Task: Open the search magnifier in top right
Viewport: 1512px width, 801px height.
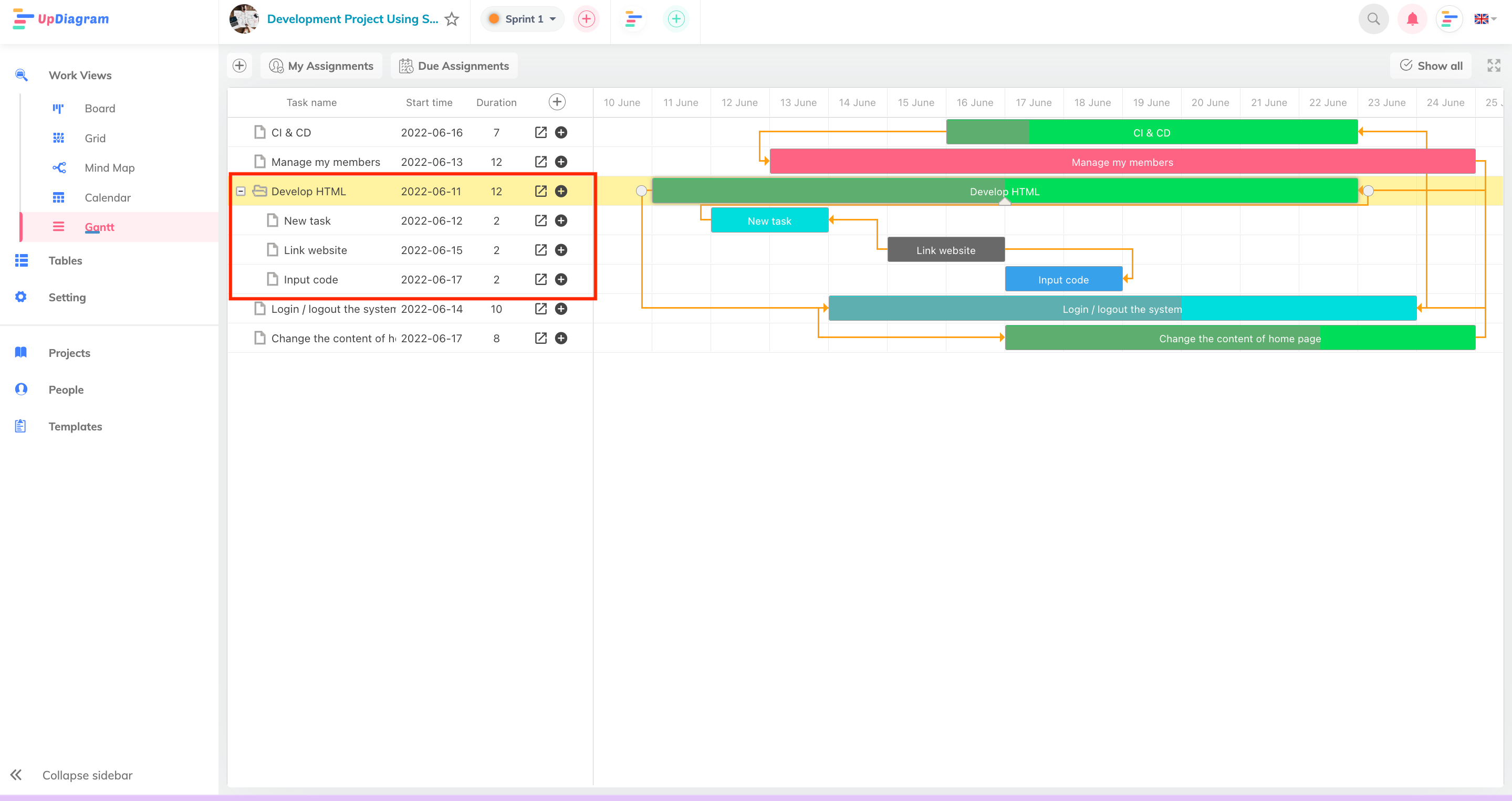Action: point(1373,19)
